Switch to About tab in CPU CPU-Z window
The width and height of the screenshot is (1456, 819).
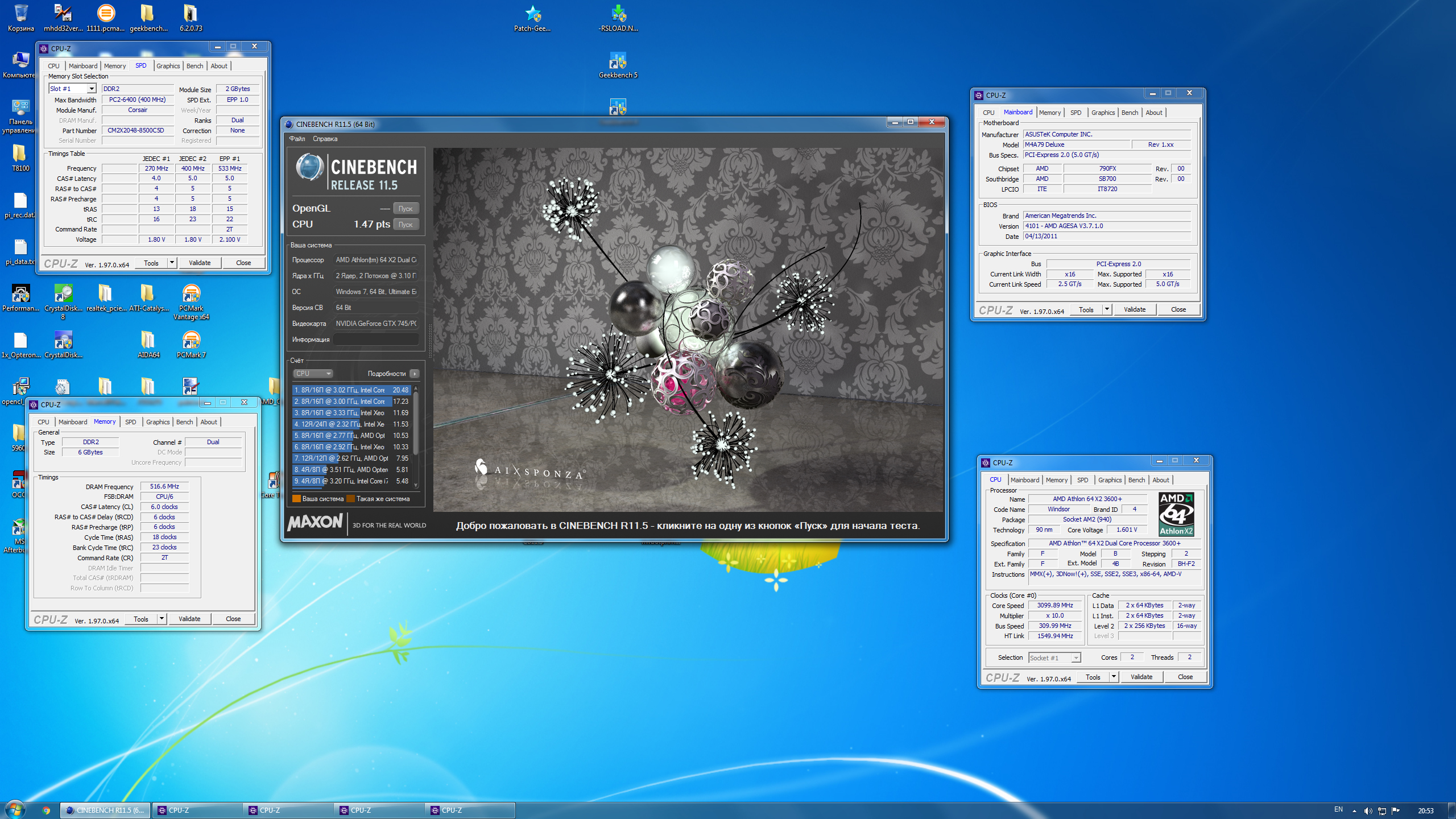[x=1161, y=480]
